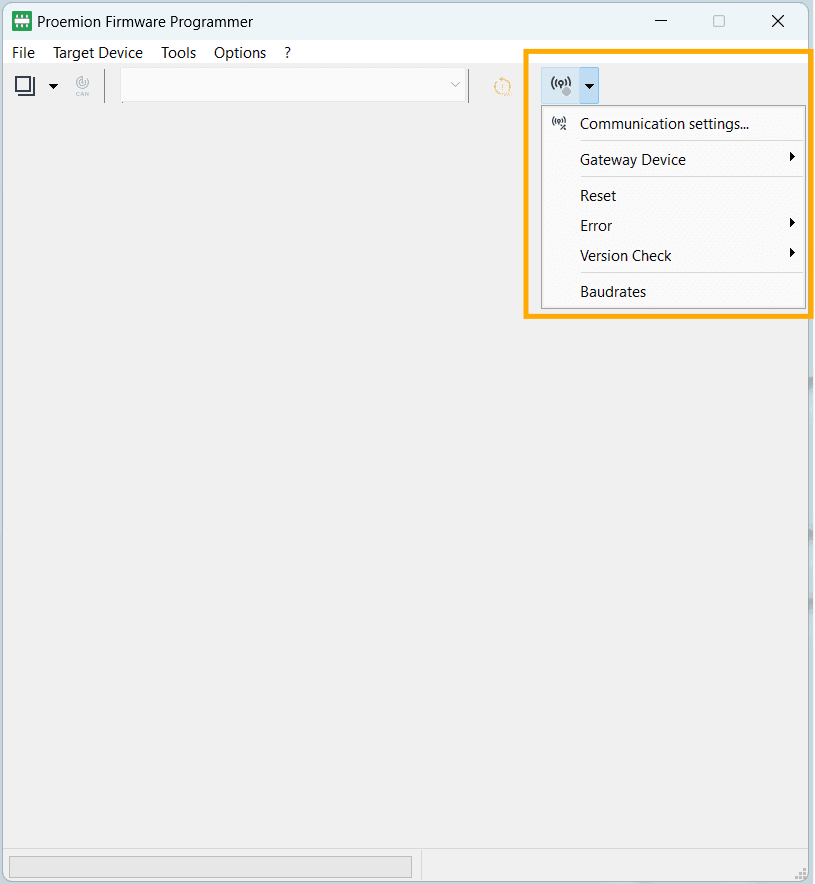Click the antenna communication toolbar button

(562, 86)
